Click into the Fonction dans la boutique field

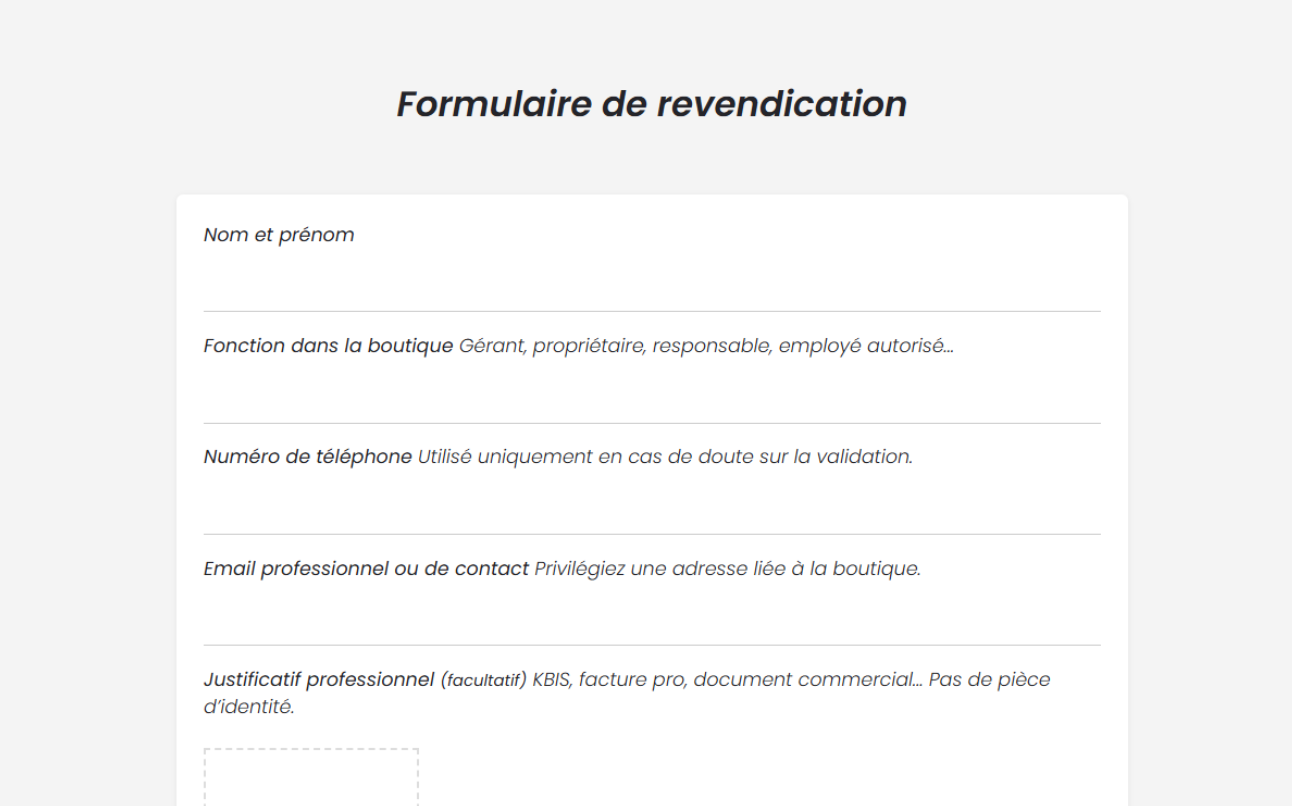click(652, 396)
